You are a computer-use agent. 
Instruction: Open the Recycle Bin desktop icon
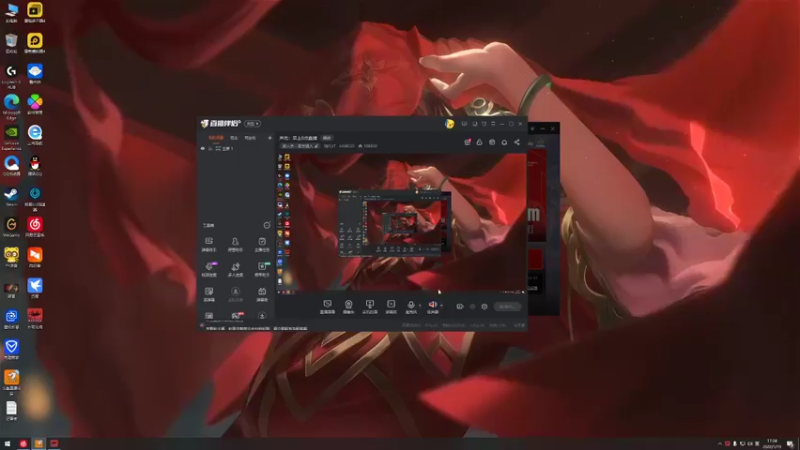point(11,43)
